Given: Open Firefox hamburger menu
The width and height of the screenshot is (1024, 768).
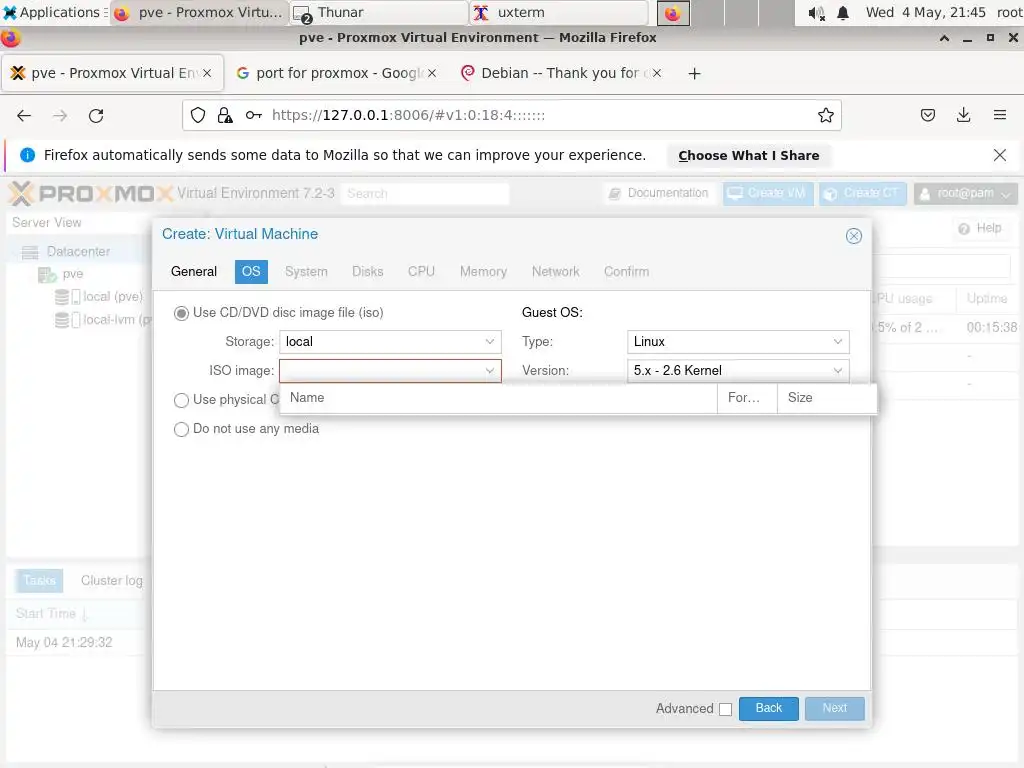Looking at the screenshot, I should click(999, 116).
